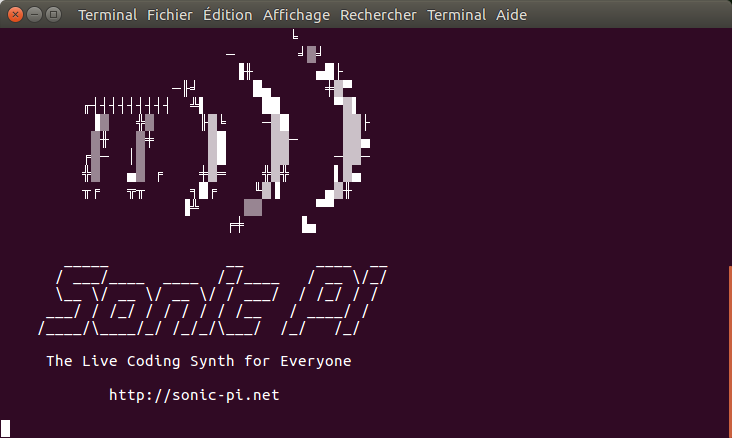732x438 pixels.
Task: Open the Terminal menu next to Aide
Action: tap(456, 15)
